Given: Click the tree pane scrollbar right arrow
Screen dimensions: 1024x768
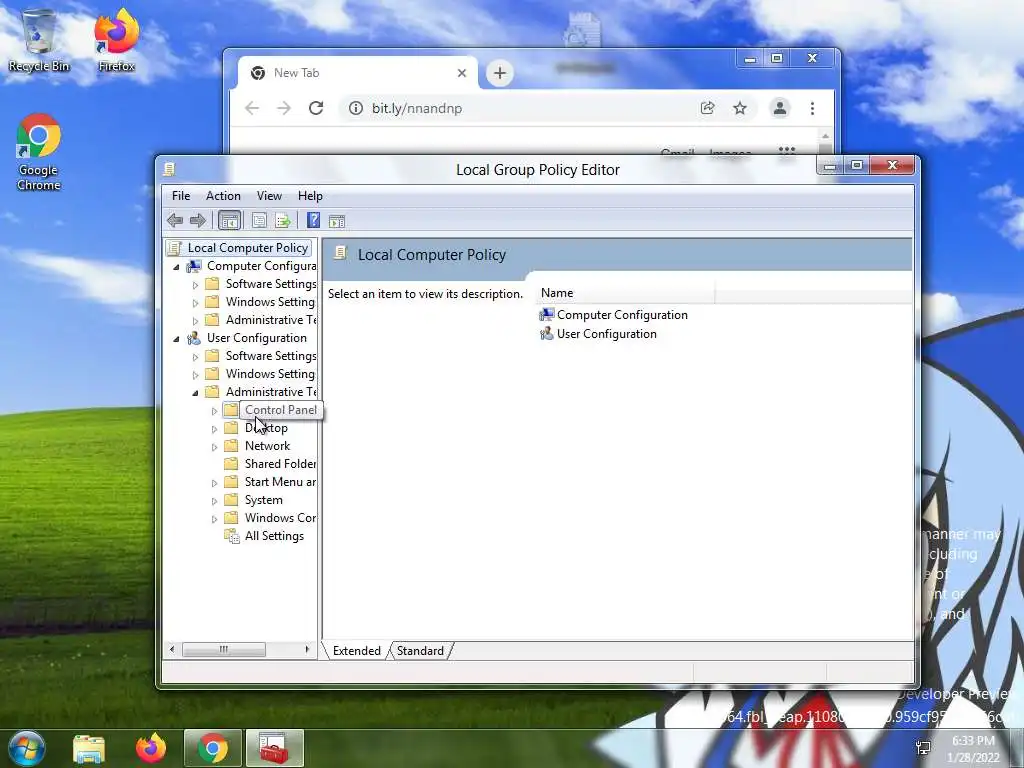Looking at the screenshot, I should pos(307,649).
